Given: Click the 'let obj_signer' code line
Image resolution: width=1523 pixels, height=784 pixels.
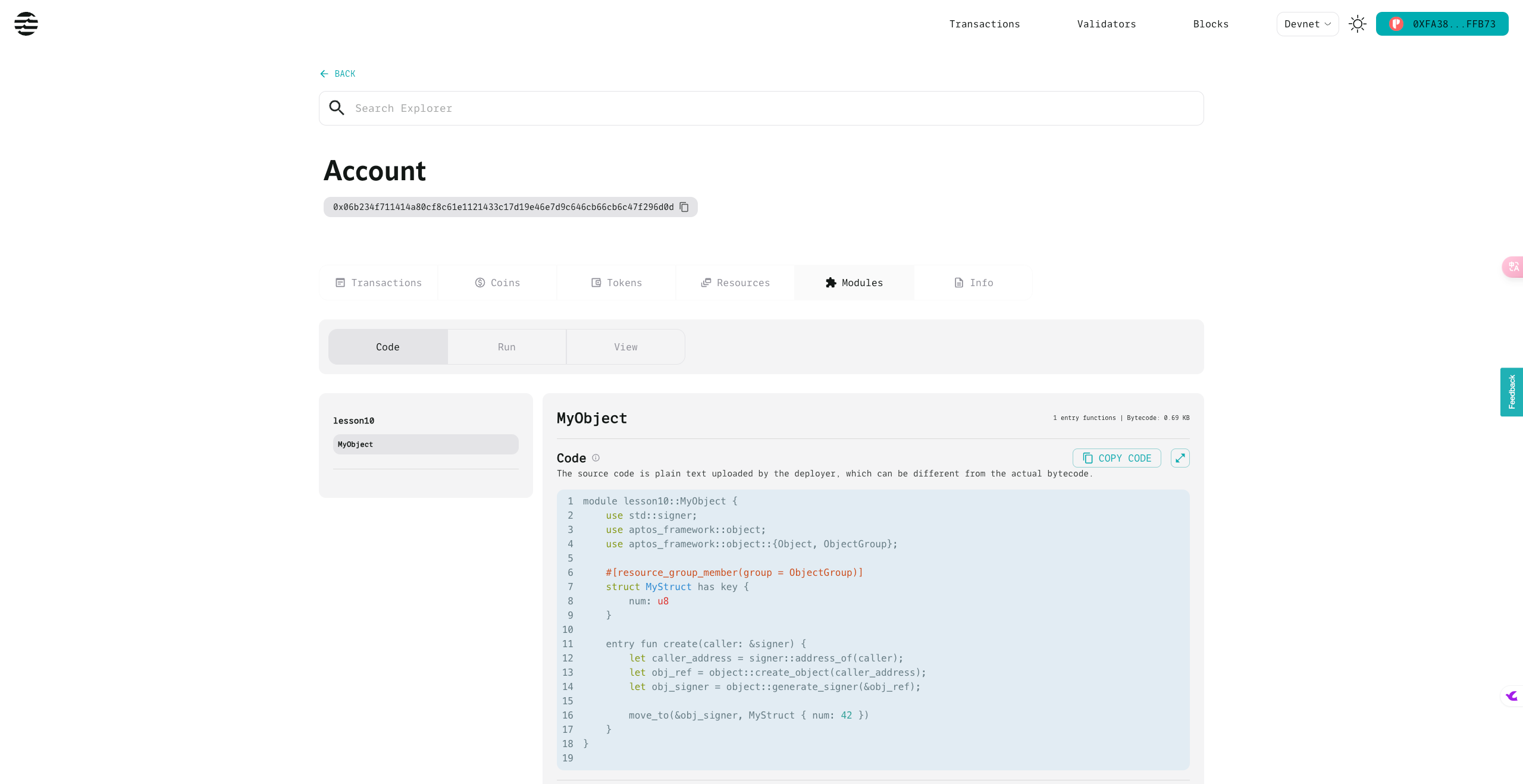Looking at the screenshot, I should [x=775, y=686].
